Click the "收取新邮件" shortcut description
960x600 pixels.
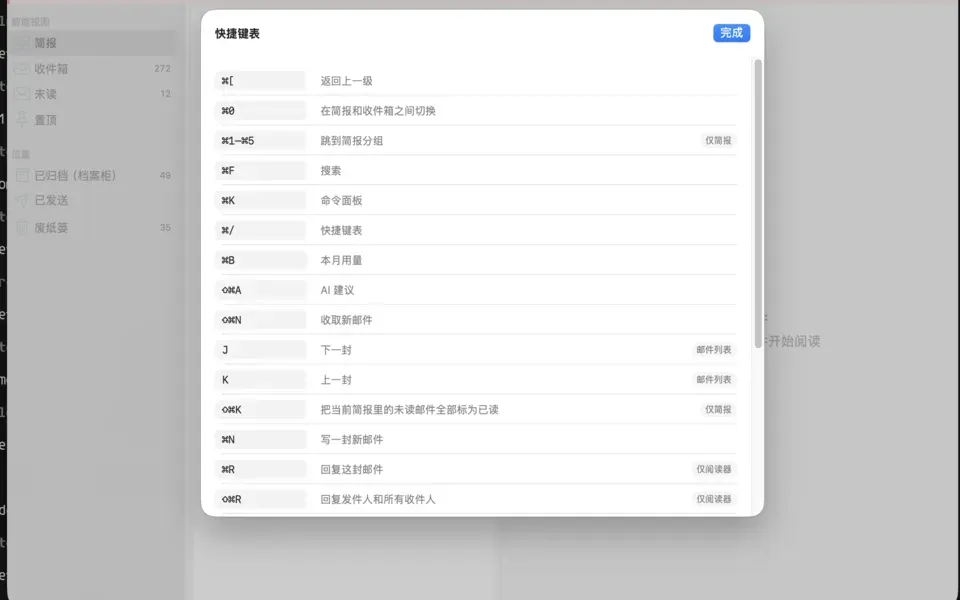(347, 320)
